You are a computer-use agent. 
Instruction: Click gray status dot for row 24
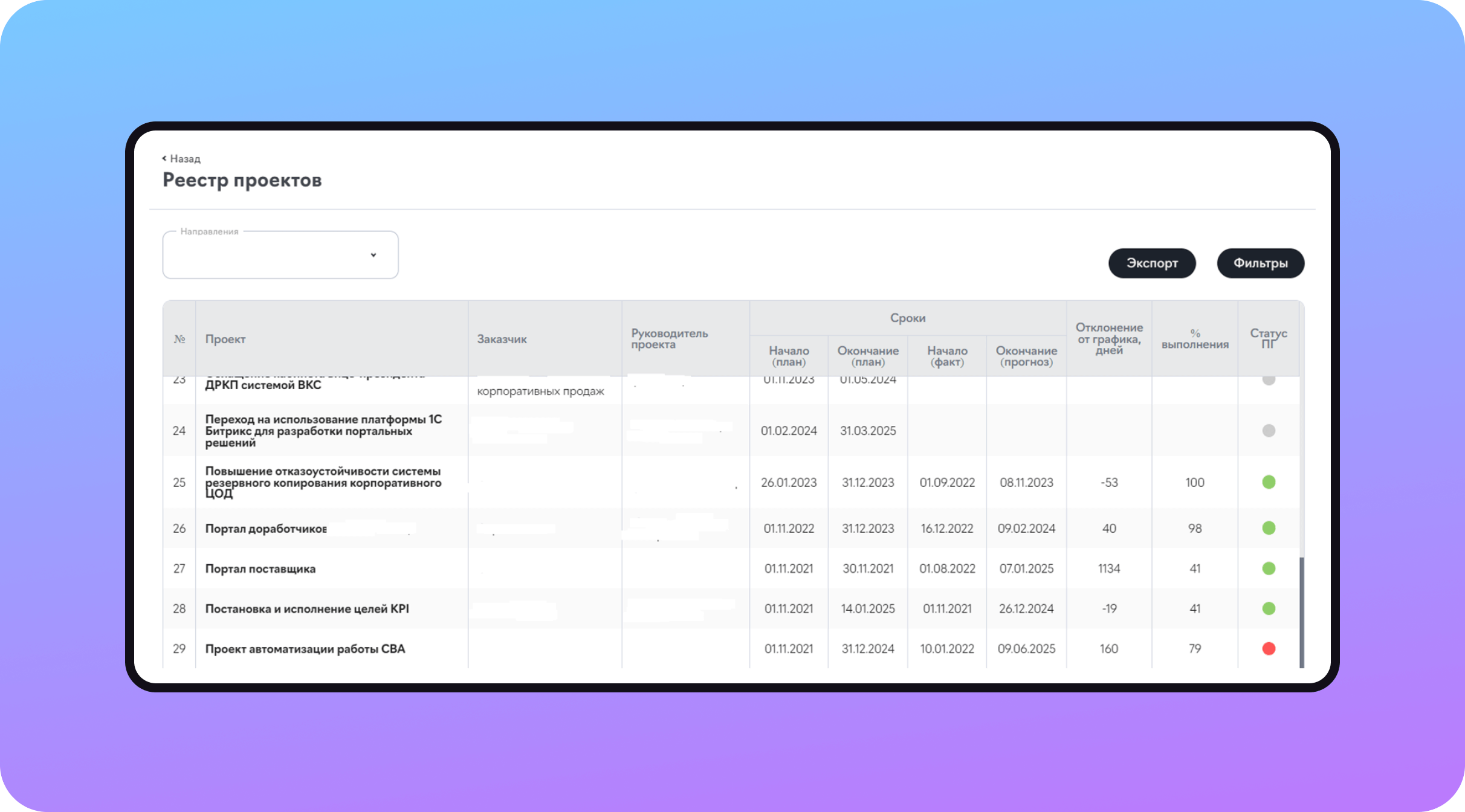[1269, 430]
